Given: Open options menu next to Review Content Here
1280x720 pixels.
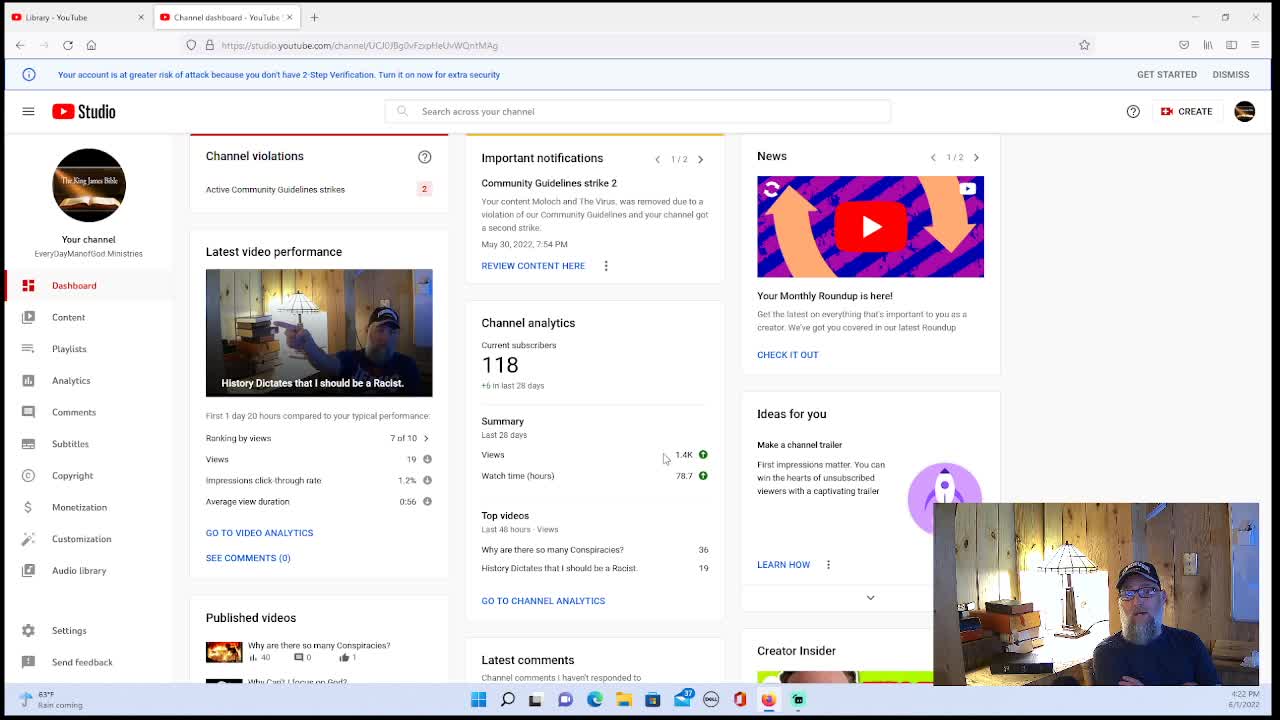Looking at the screenshot, I should [x=606, y=266].
